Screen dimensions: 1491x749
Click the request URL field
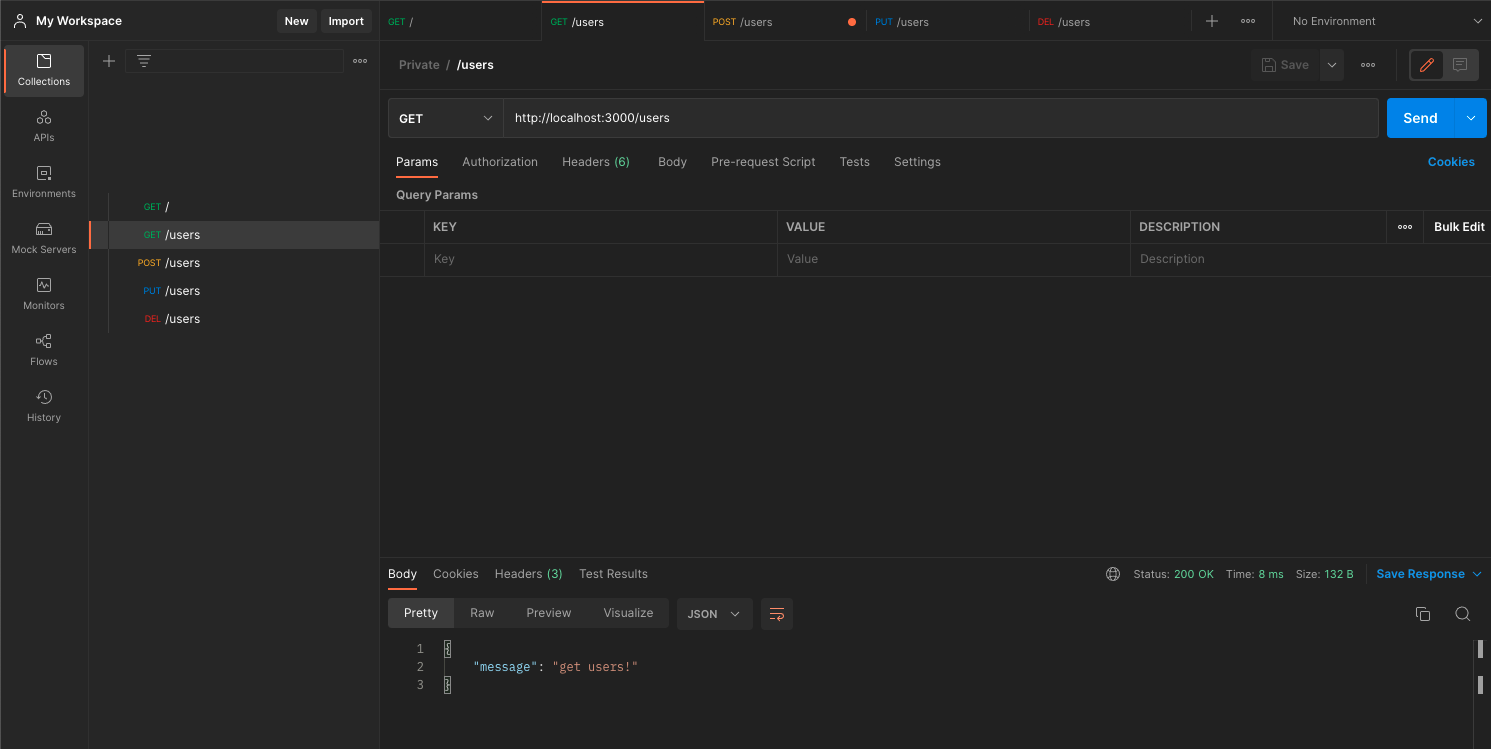pyautogui.click(x=940, y=118)
